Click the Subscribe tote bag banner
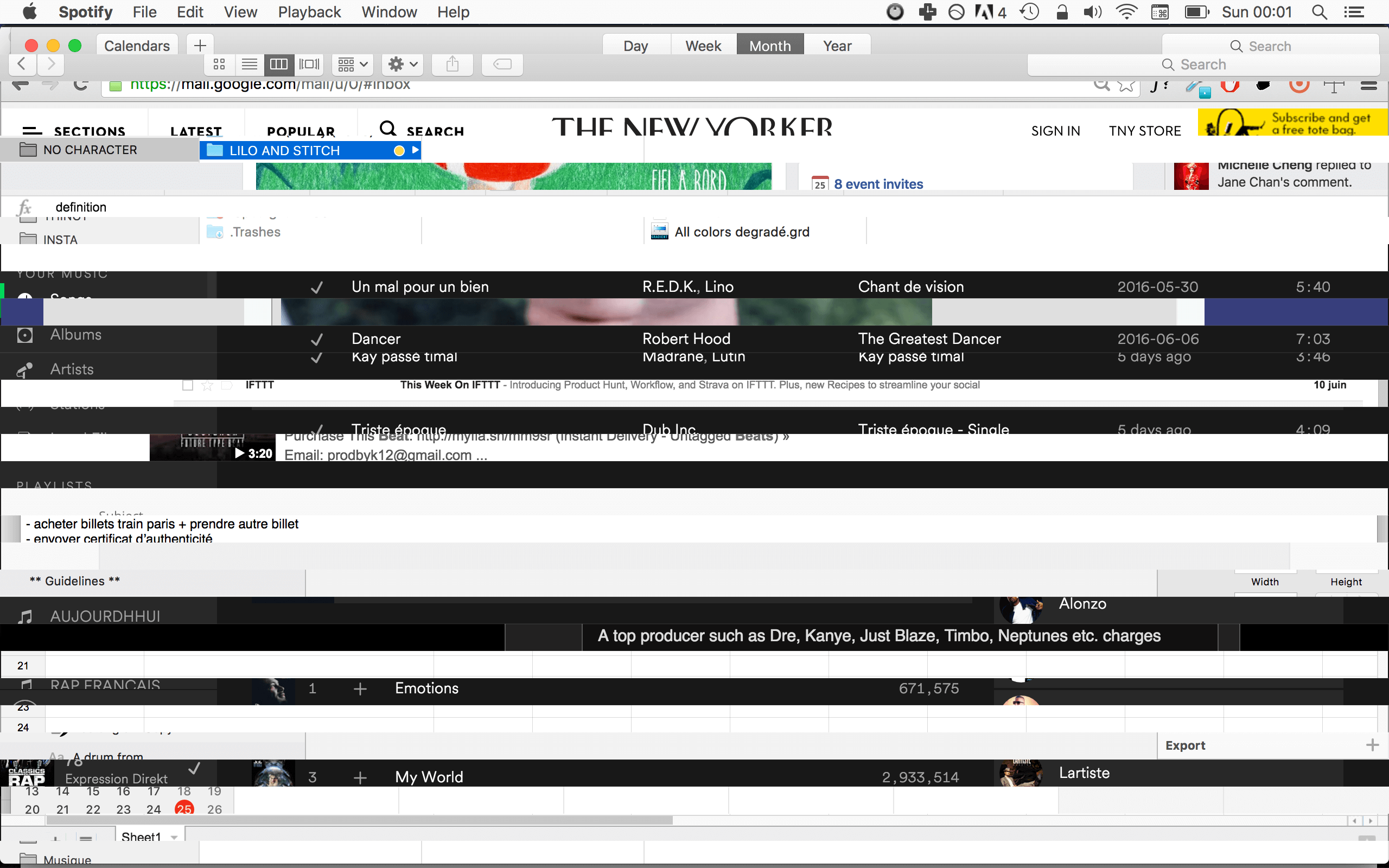This screenshot has height=868, width=1389. pyautogui.click(x=1292, y=122)
